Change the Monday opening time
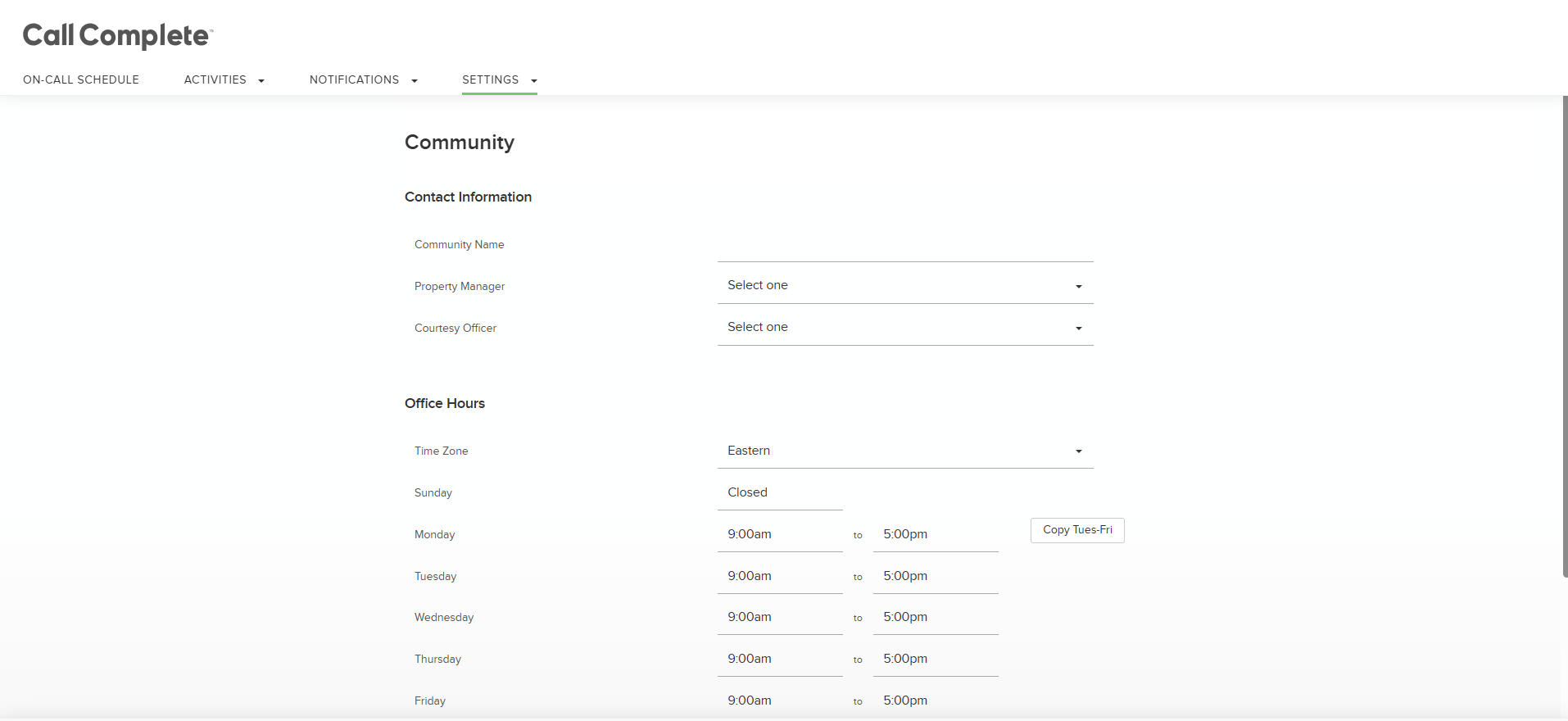The image size is (1568, 721). click(x=780, y=534)
